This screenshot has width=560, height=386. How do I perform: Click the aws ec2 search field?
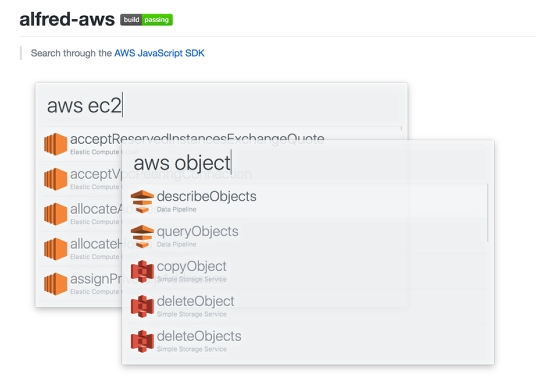pos(221,106)
